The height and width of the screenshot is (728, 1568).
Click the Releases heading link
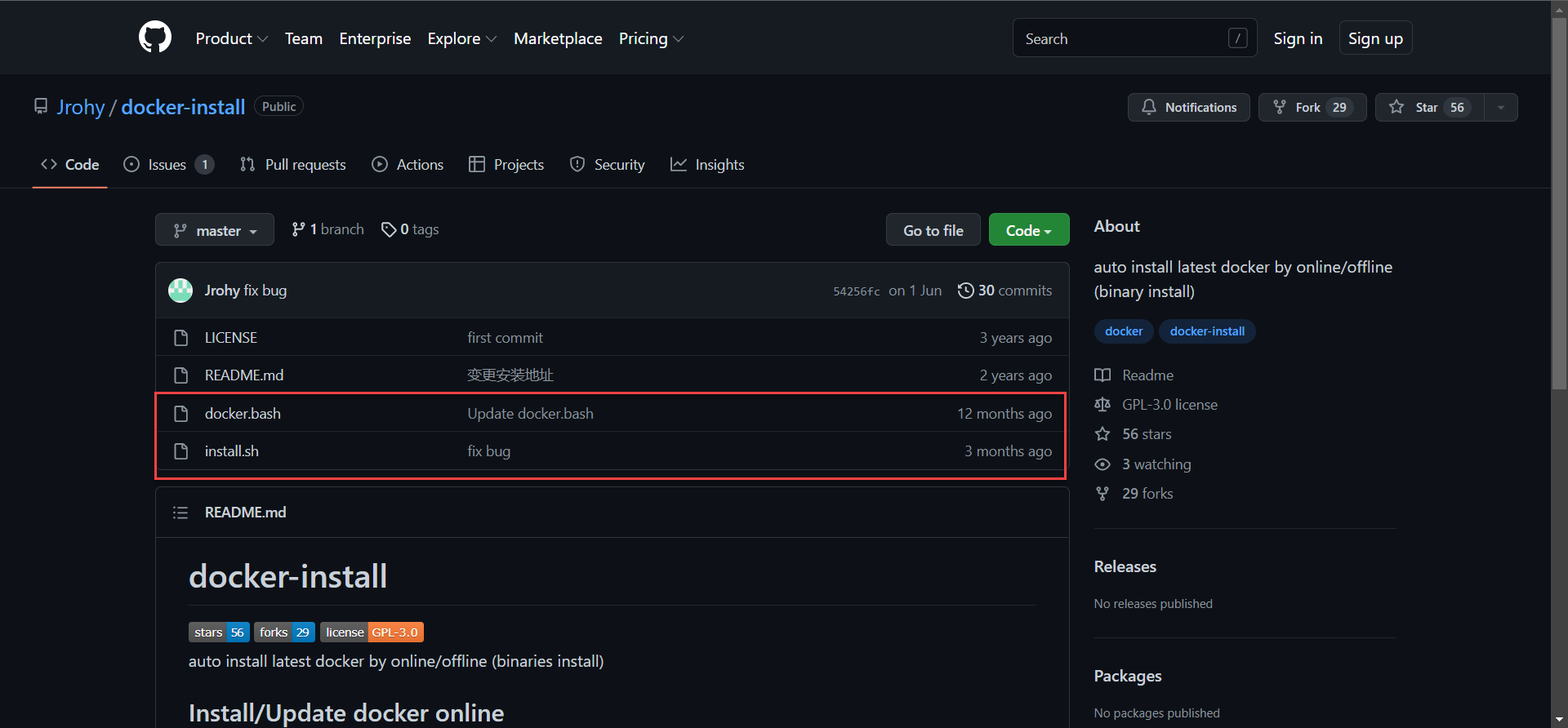click(x=1125, y=566)
